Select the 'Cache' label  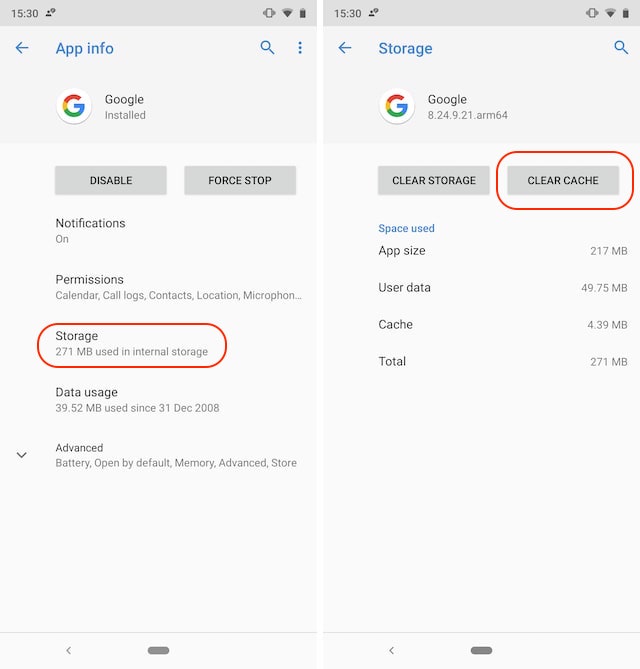point(396,324)
